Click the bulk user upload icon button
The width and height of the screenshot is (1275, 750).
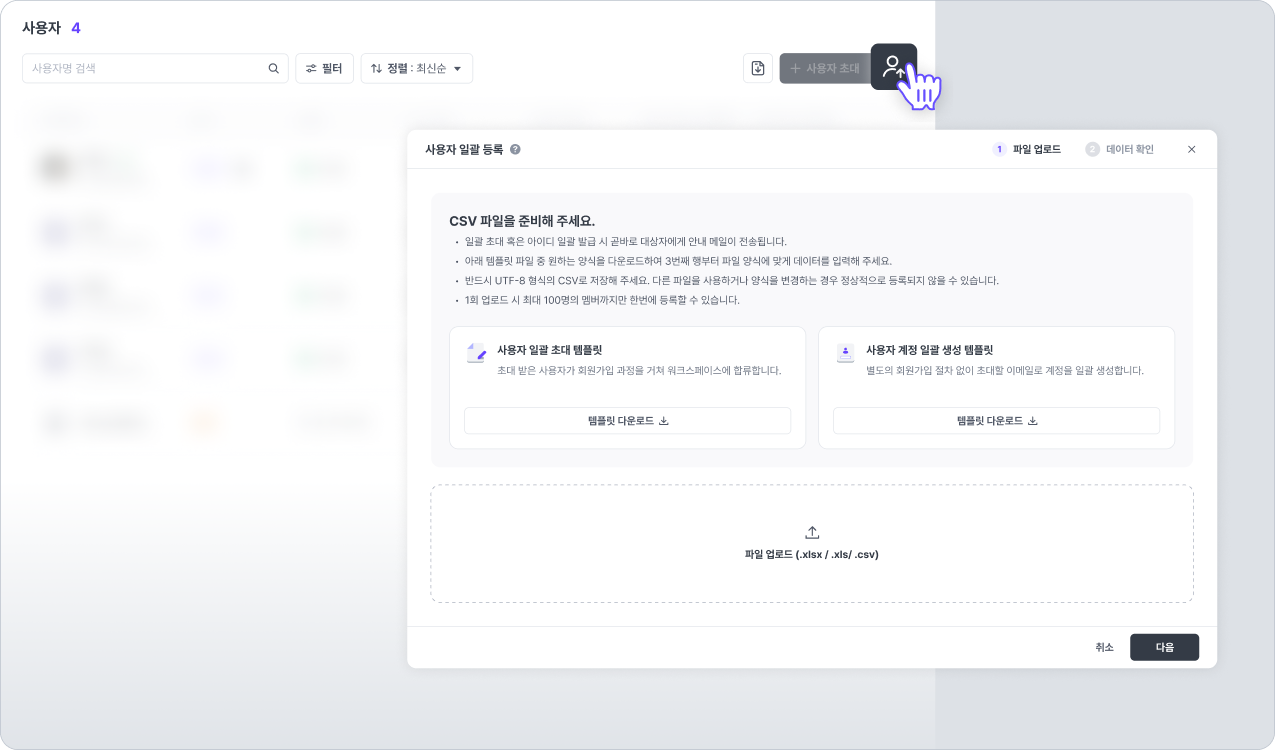click(893, 66)
